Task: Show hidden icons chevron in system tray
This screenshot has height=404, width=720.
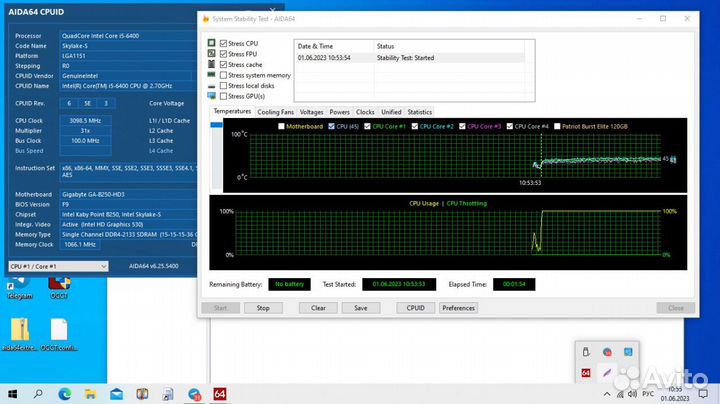Action: (607, 394)
